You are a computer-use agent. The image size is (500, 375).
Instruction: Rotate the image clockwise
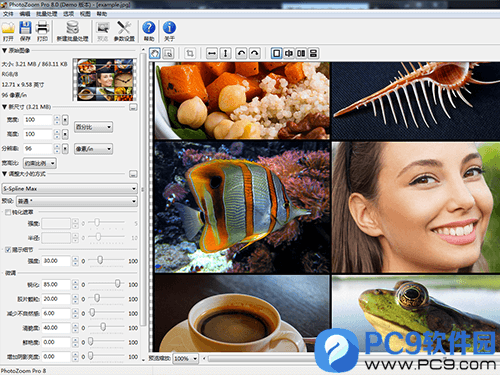pos(255,53)
